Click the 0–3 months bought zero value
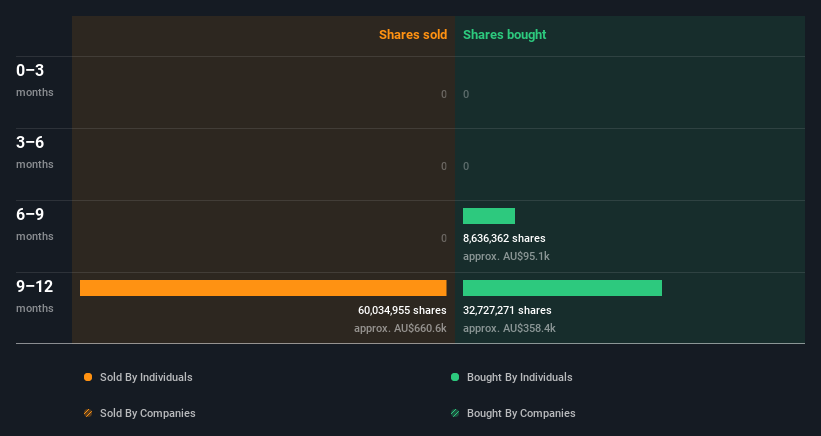 [x=466, y=94]
